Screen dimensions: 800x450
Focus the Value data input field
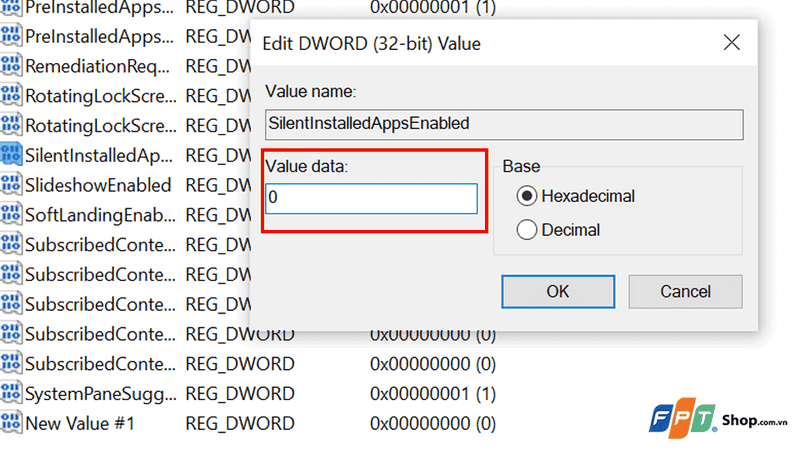[371, 198]
